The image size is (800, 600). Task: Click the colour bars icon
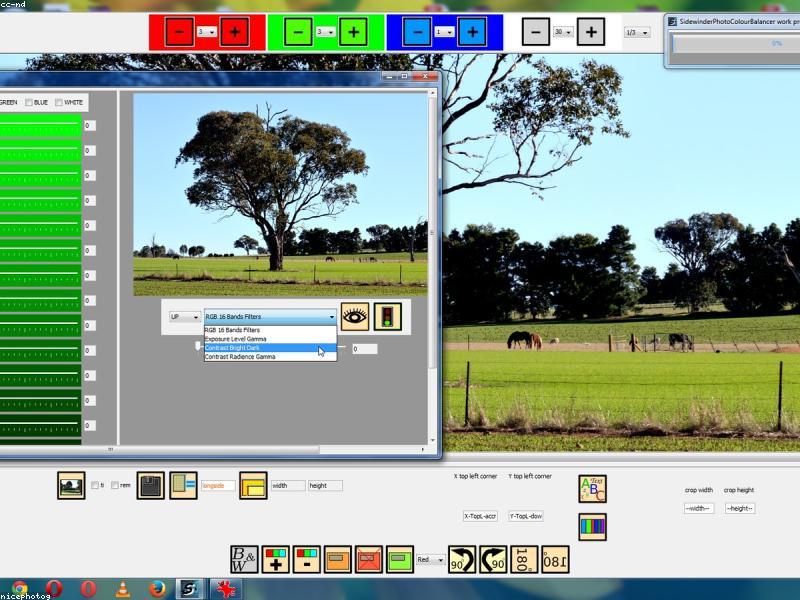(592, 526)
